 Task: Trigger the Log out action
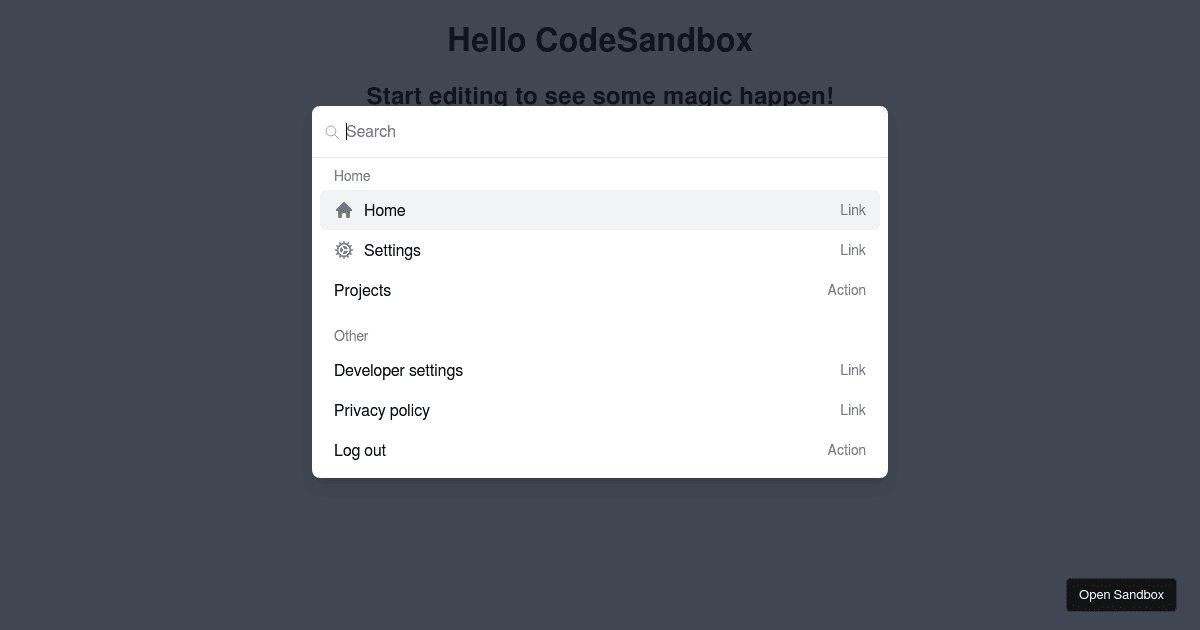pyautogui.click(x=360, y=450)
